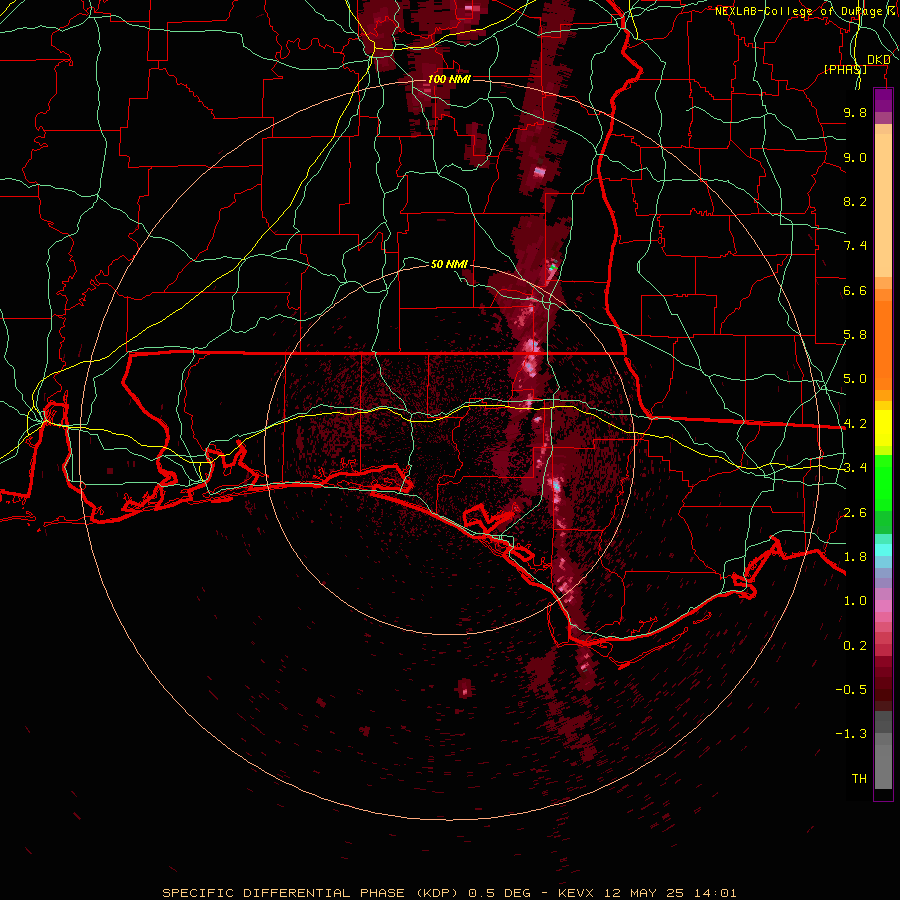Click the 100 NMI range ring label
The height and width of the screenshot is (900, 900).
[x=449, y=79]
